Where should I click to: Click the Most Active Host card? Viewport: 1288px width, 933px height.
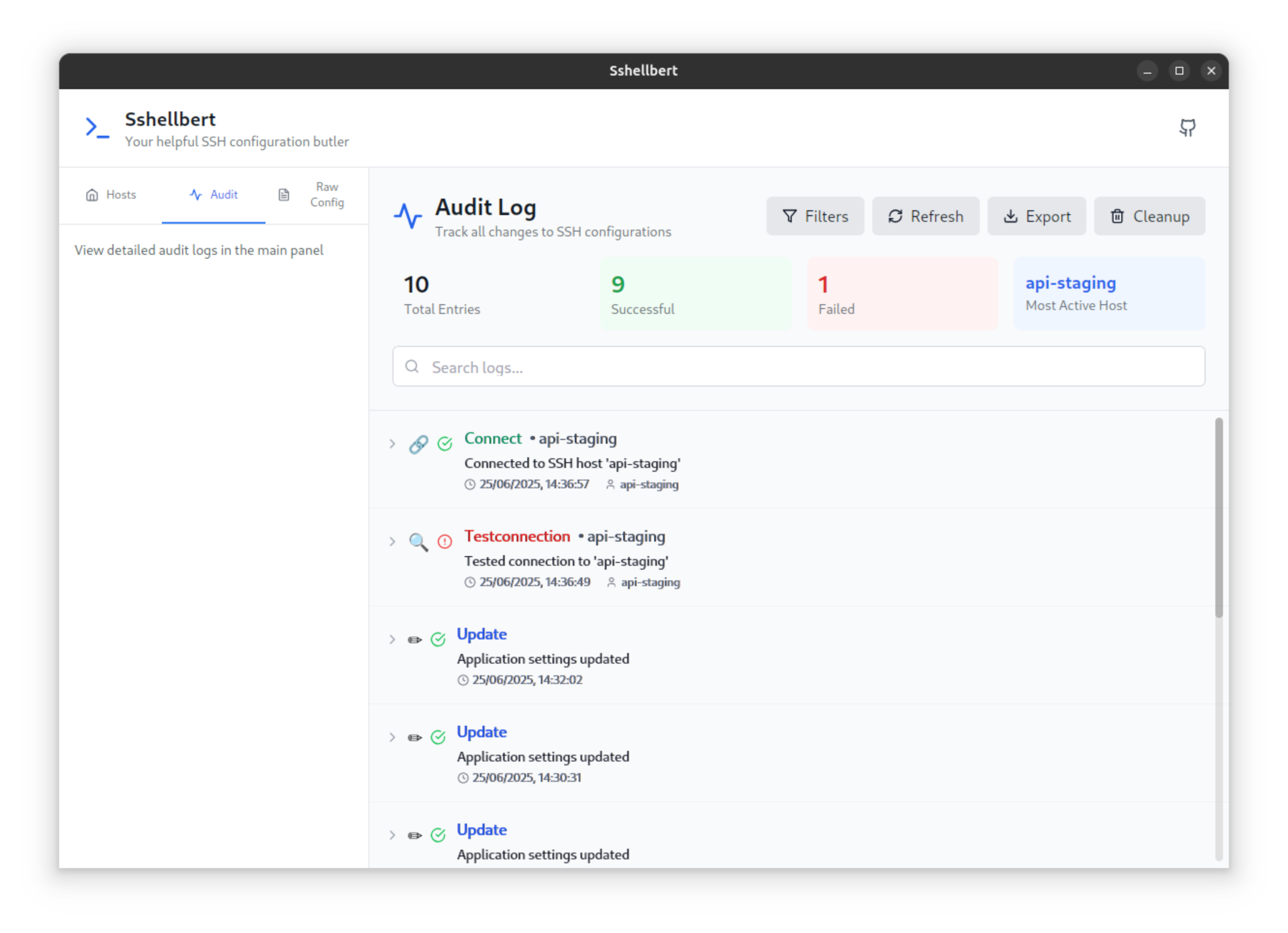click(1110, 294)
